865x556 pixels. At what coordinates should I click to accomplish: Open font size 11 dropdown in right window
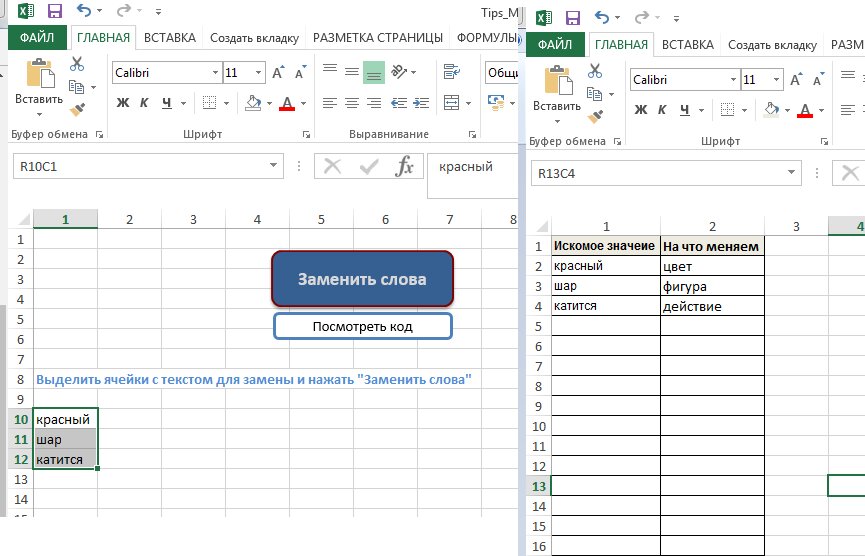click(776, 80)
